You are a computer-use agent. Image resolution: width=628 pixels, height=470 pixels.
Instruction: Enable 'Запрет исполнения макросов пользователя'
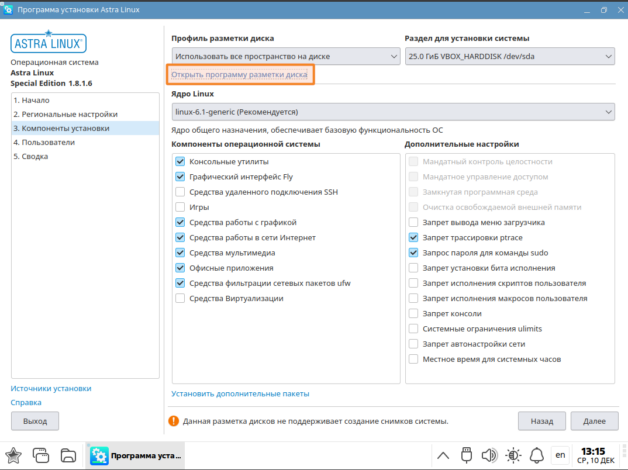(413, 298)
